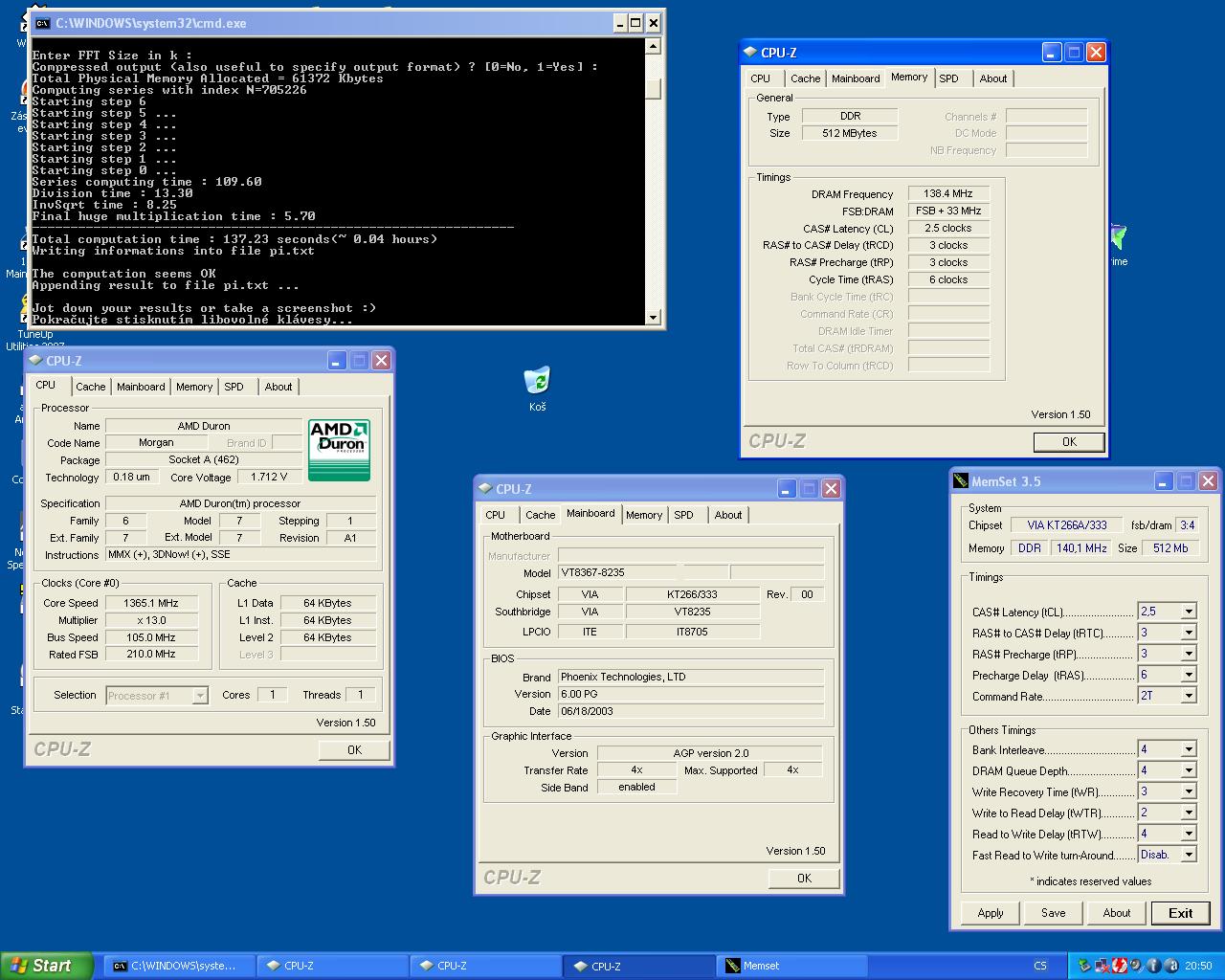Click the Memory CPU-Z window title icon

pyautogui.click(x=750, y=53)
